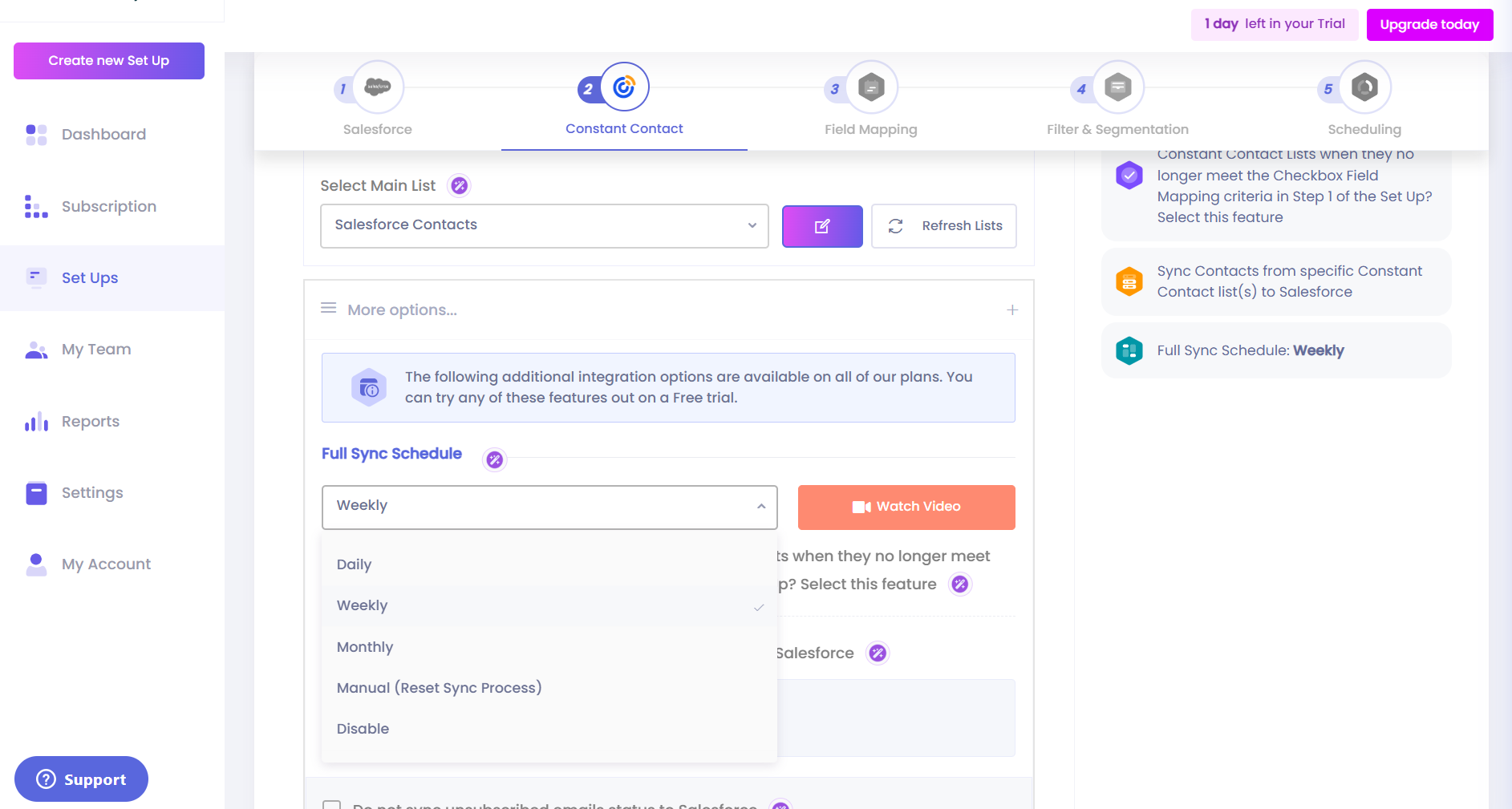Click the Salesforce cloud step icon
The image size is (1512, 809).
378,87
